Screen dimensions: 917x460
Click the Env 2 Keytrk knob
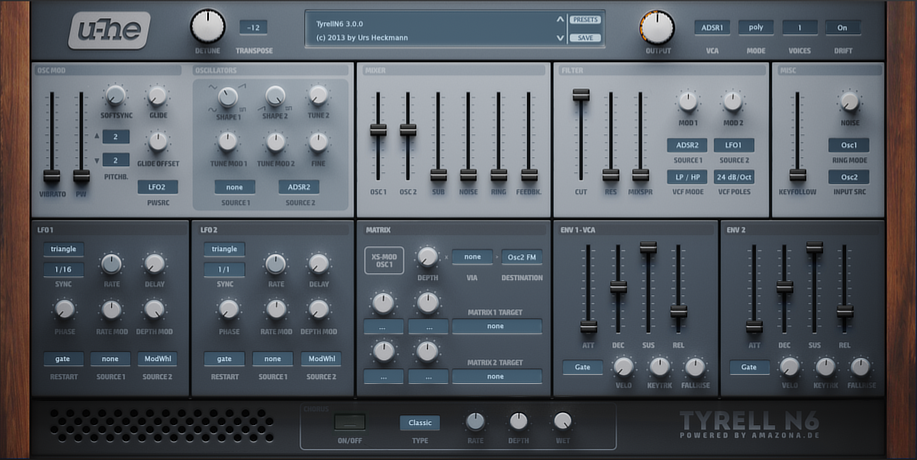(x=825, y=366)
